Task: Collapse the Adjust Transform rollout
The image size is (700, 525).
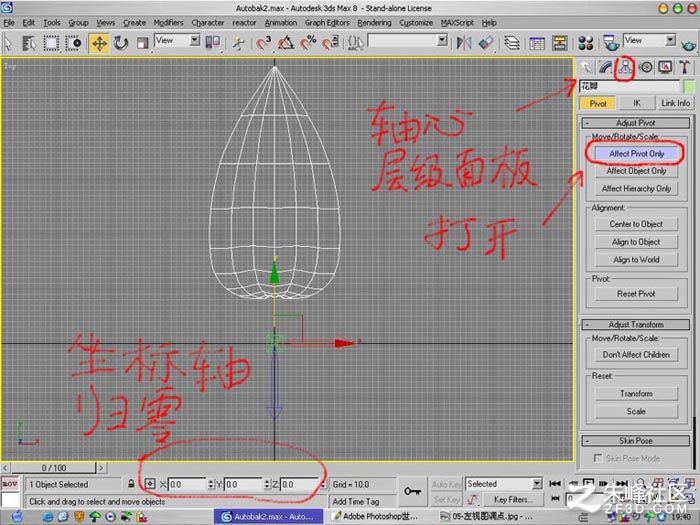Action: tap(636, 325)
